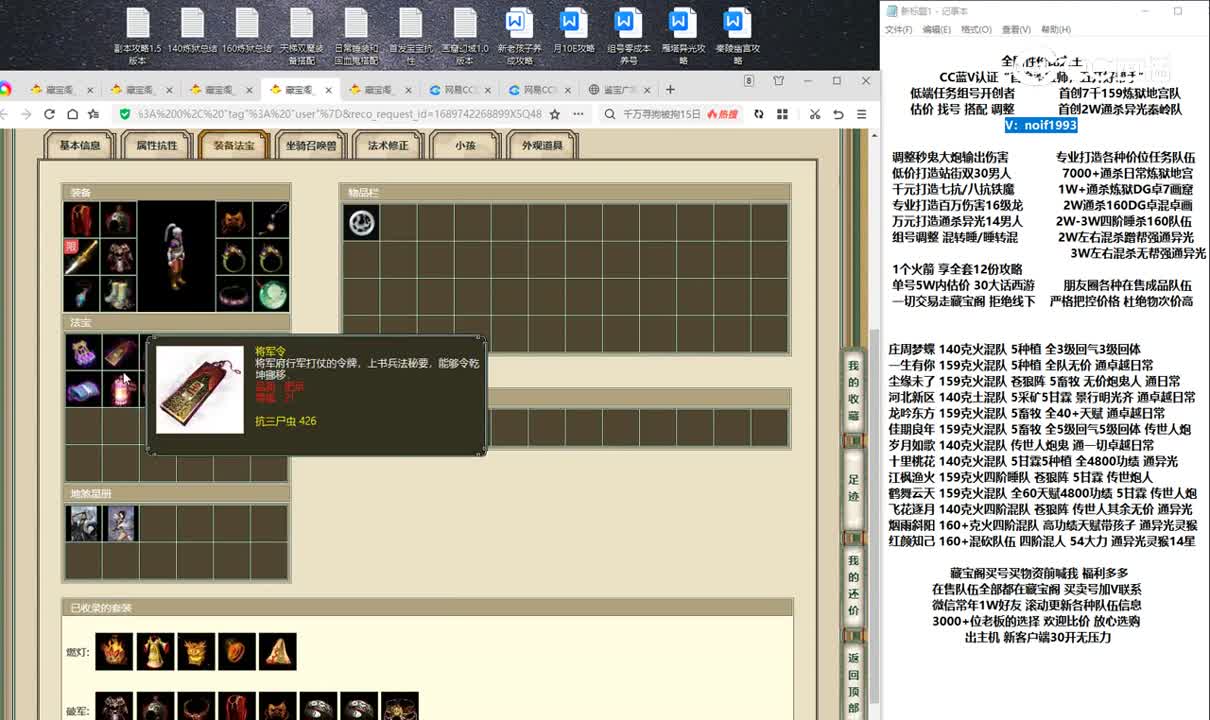Select the 将军令 token icon in 法宝
Screen dimensions: 1210x720
[x=119, y=352]
